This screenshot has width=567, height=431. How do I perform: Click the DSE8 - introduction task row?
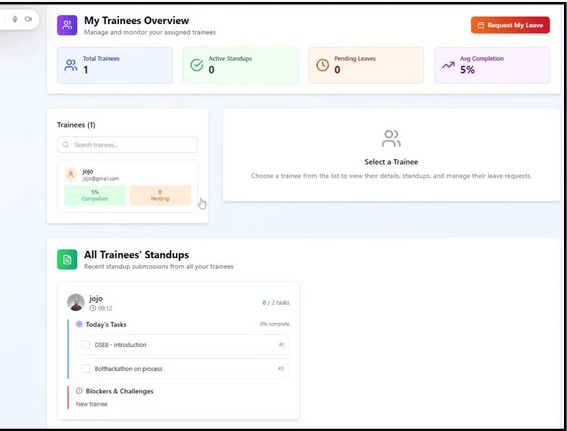[183, 345]
